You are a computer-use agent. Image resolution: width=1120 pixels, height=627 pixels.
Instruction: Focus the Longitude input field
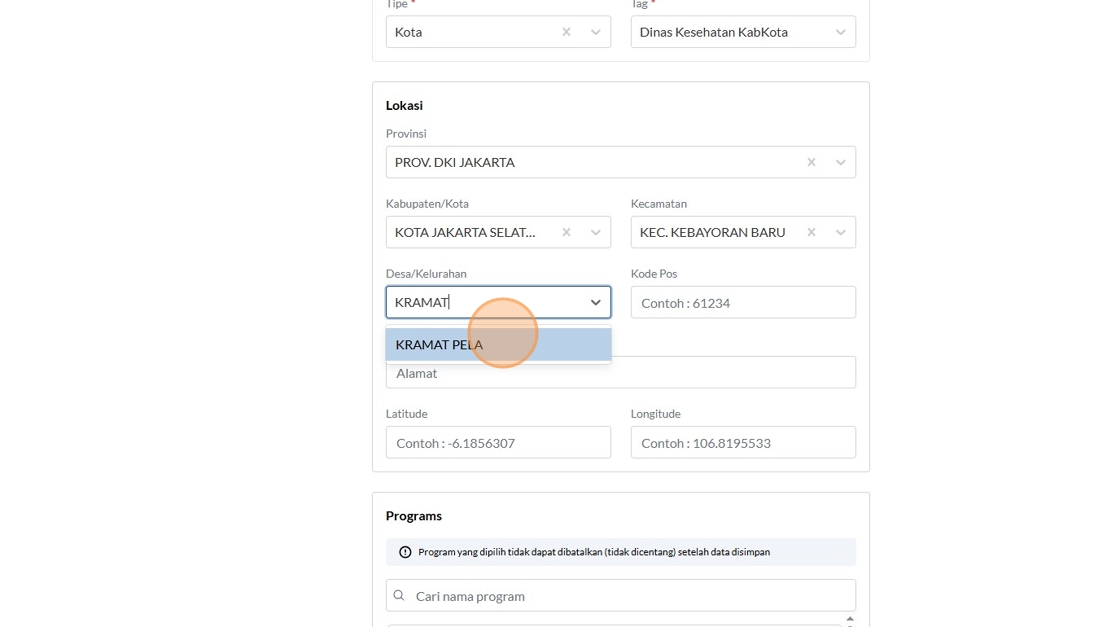pyautogui.click(x=743, y=443)
